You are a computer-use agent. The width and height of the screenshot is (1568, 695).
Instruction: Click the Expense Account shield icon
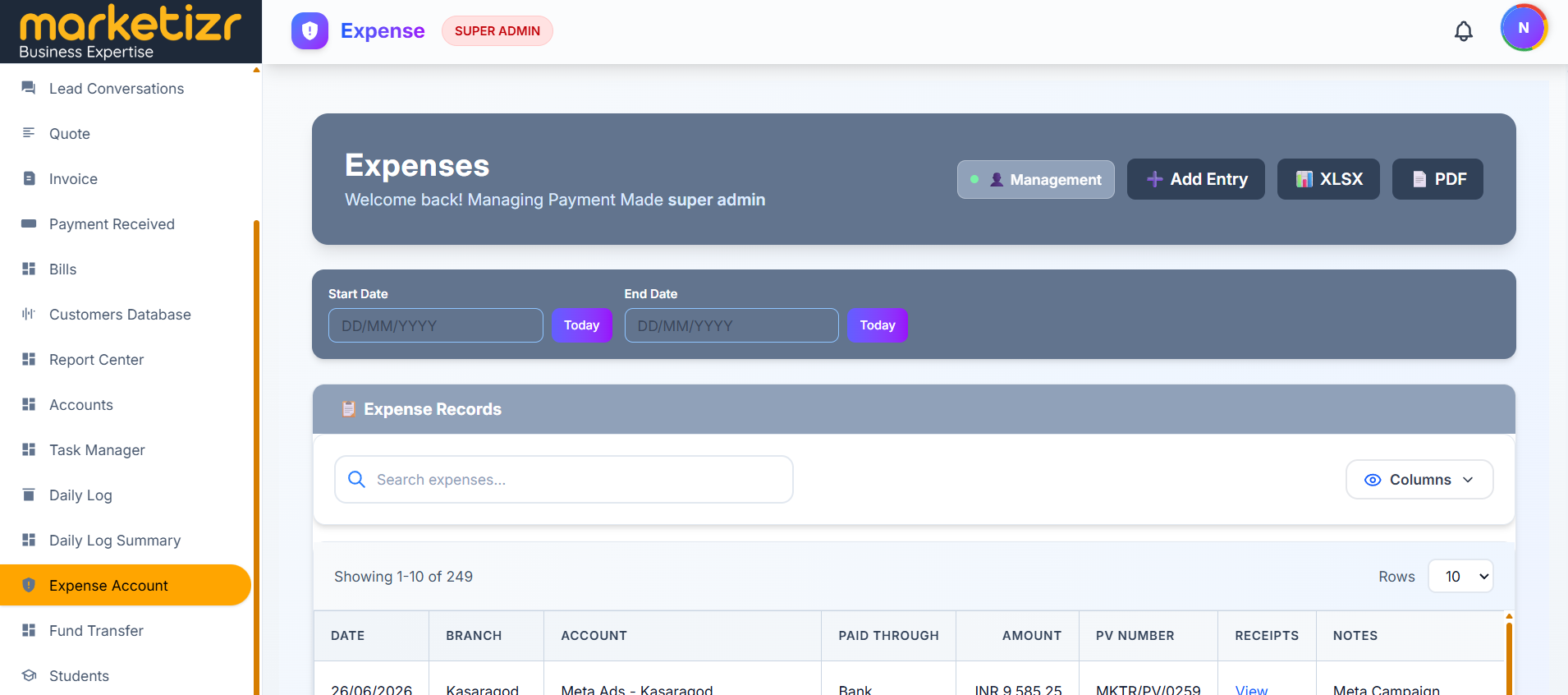click(x=29, y=585)
